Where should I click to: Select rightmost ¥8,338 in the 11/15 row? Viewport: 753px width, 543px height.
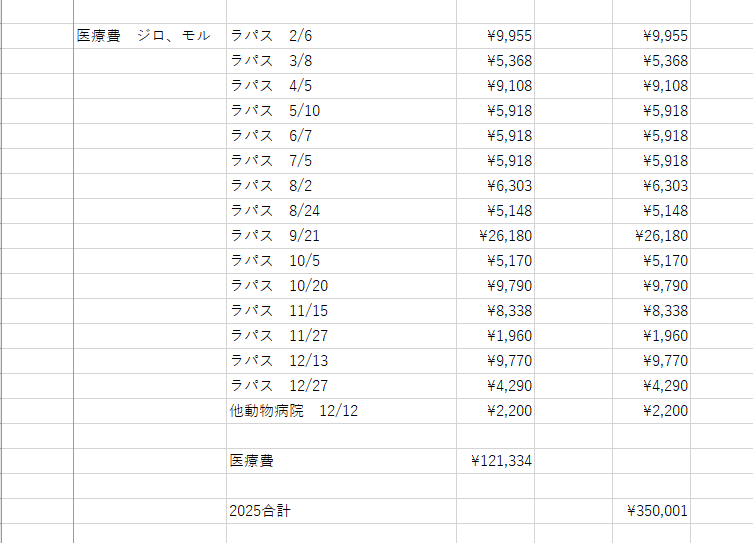click(x=651, y=311)
